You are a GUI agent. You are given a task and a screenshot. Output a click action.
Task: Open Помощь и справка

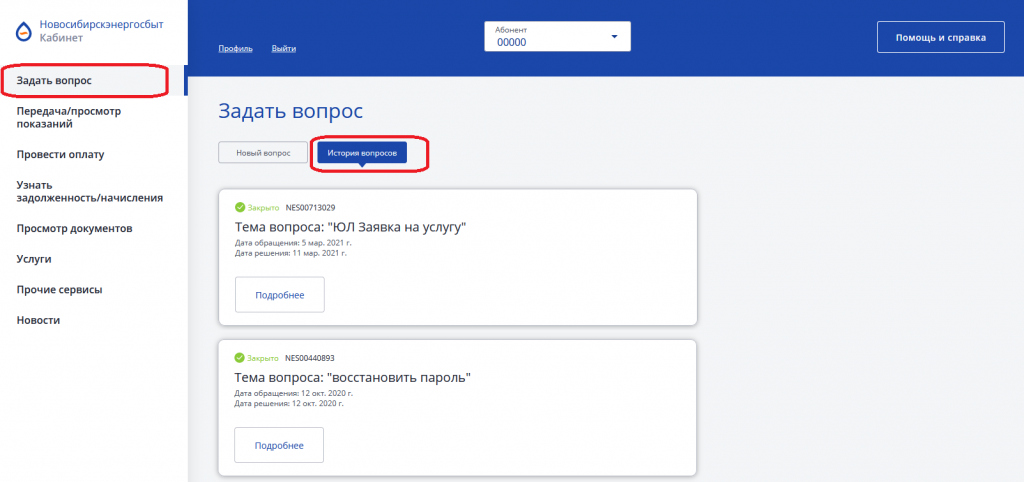click(940, 37)
